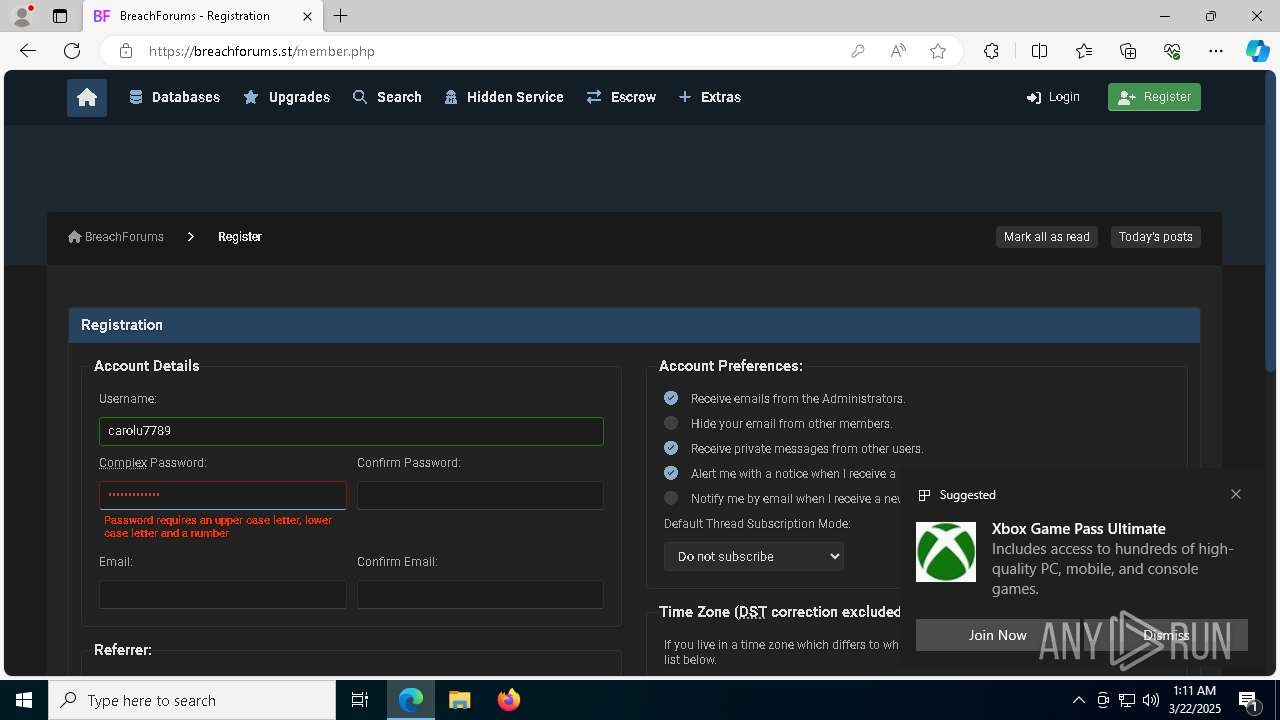1280x720 pixels.
Task: Open the Search nav item
Action: click(387, 97)
